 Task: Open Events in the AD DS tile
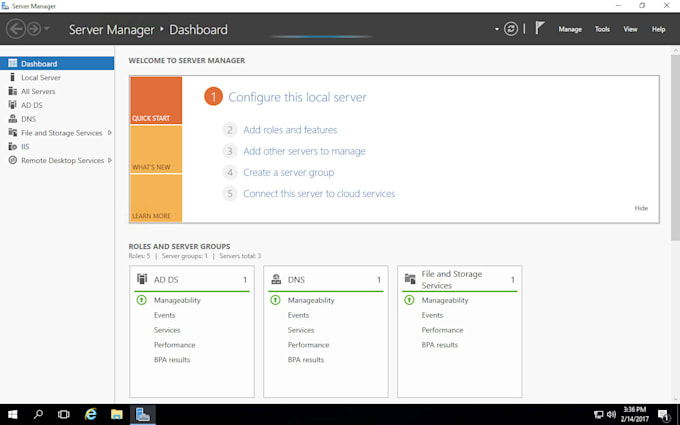pyautogui.click(x=164, y=315)
